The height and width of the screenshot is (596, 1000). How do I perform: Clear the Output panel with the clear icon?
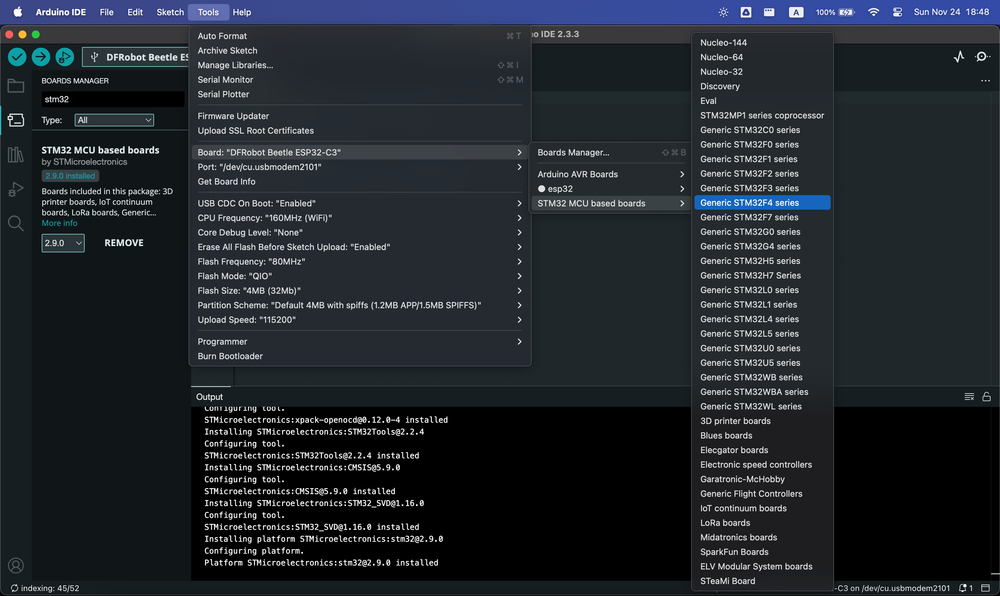[969, 397]
